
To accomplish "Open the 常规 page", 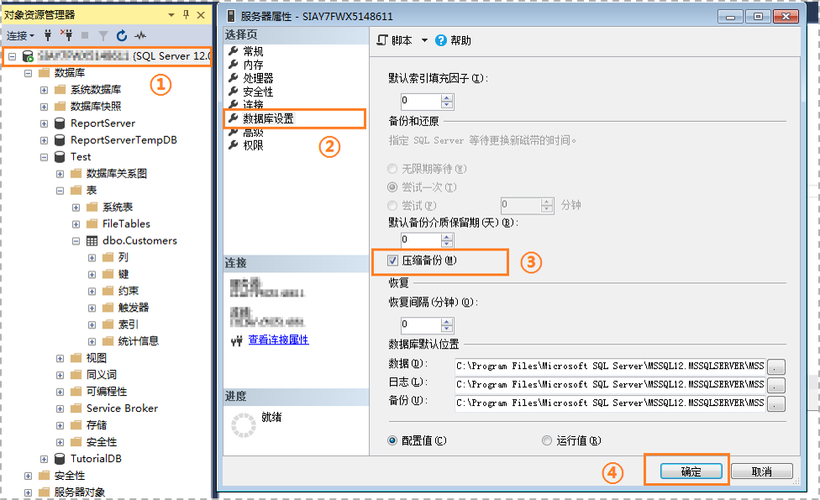I will coord(253,51).
